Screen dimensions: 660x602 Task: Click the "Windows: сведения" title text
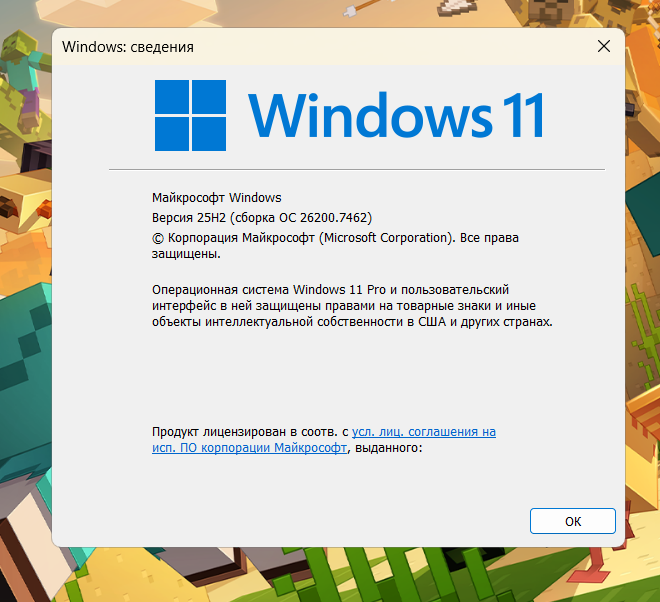tap(128, 47)
